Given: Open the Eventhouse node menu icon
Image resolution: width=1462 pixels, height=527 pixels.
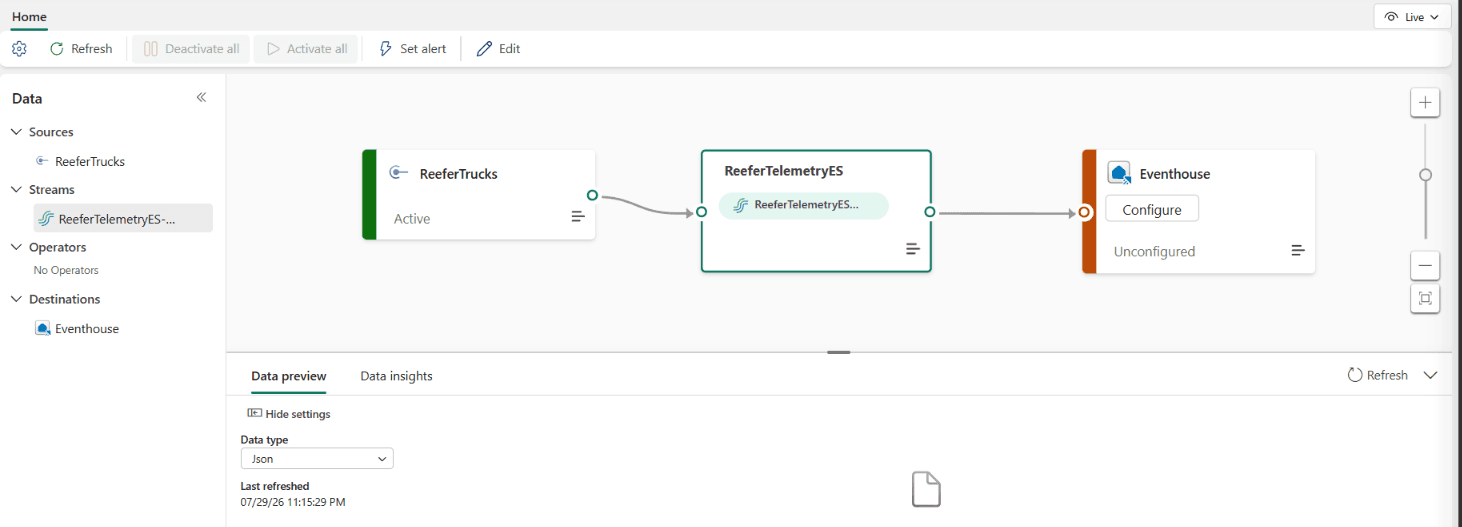Looking at the screenshot, I should coord(1298,250).
